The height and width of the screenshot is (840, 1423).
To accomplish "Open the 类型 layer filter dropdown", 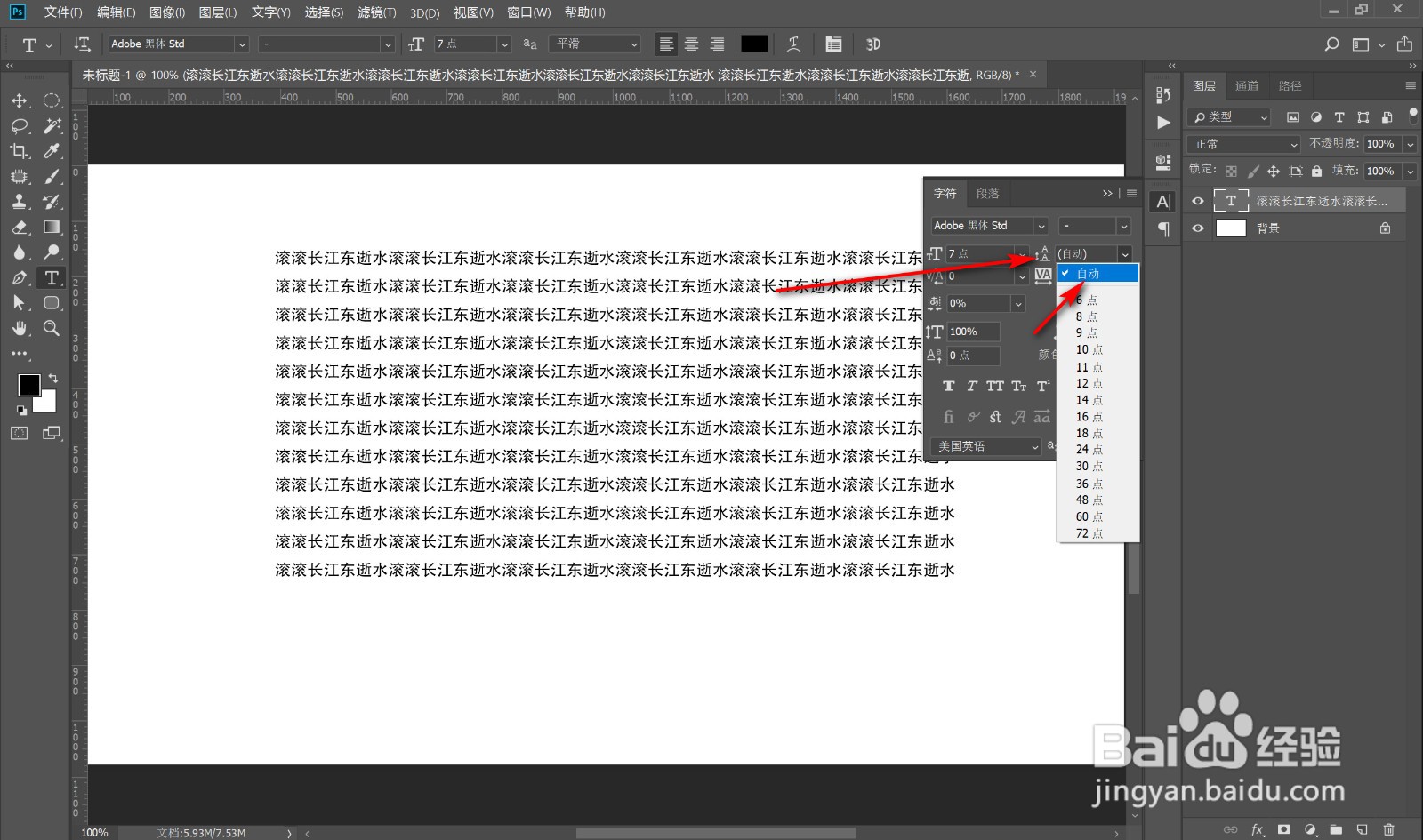I will pos(1229,117).
